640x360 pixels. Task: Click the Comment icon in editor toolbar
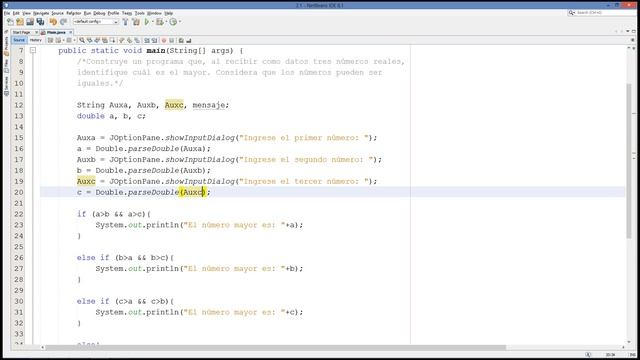(181, 40)
